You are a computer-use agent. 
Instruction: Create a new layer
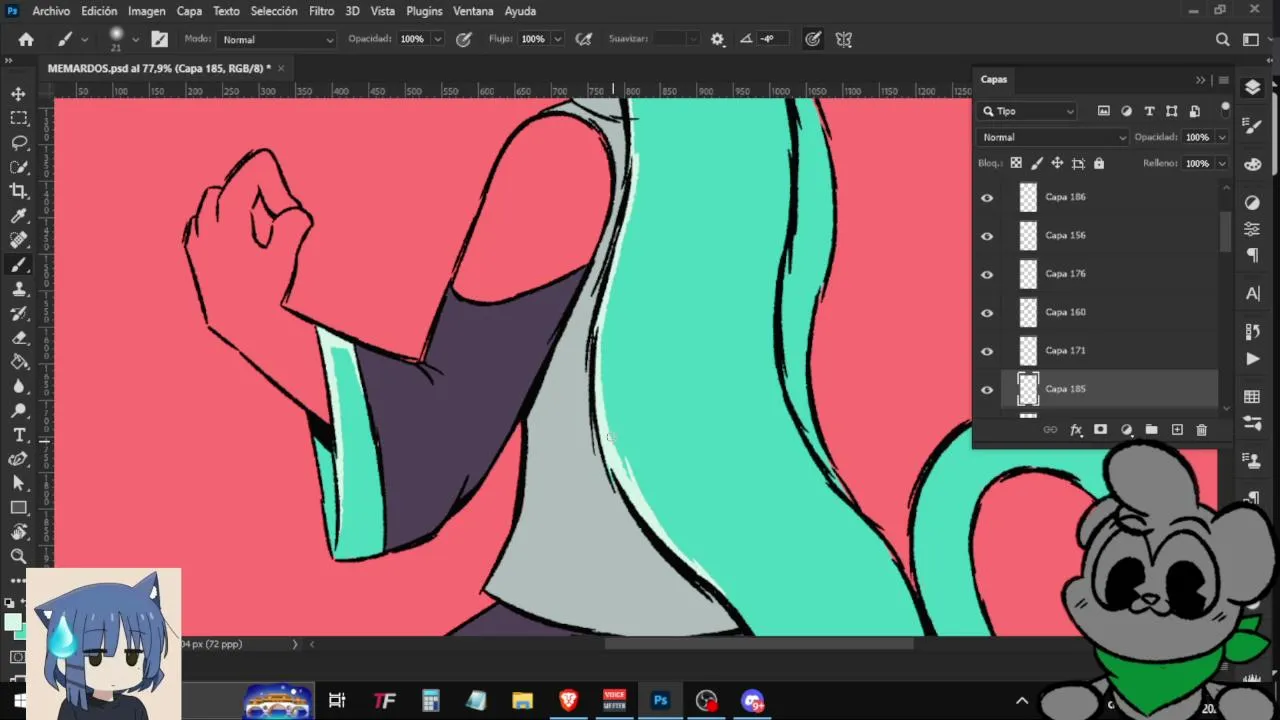[x=1177, y=430]
